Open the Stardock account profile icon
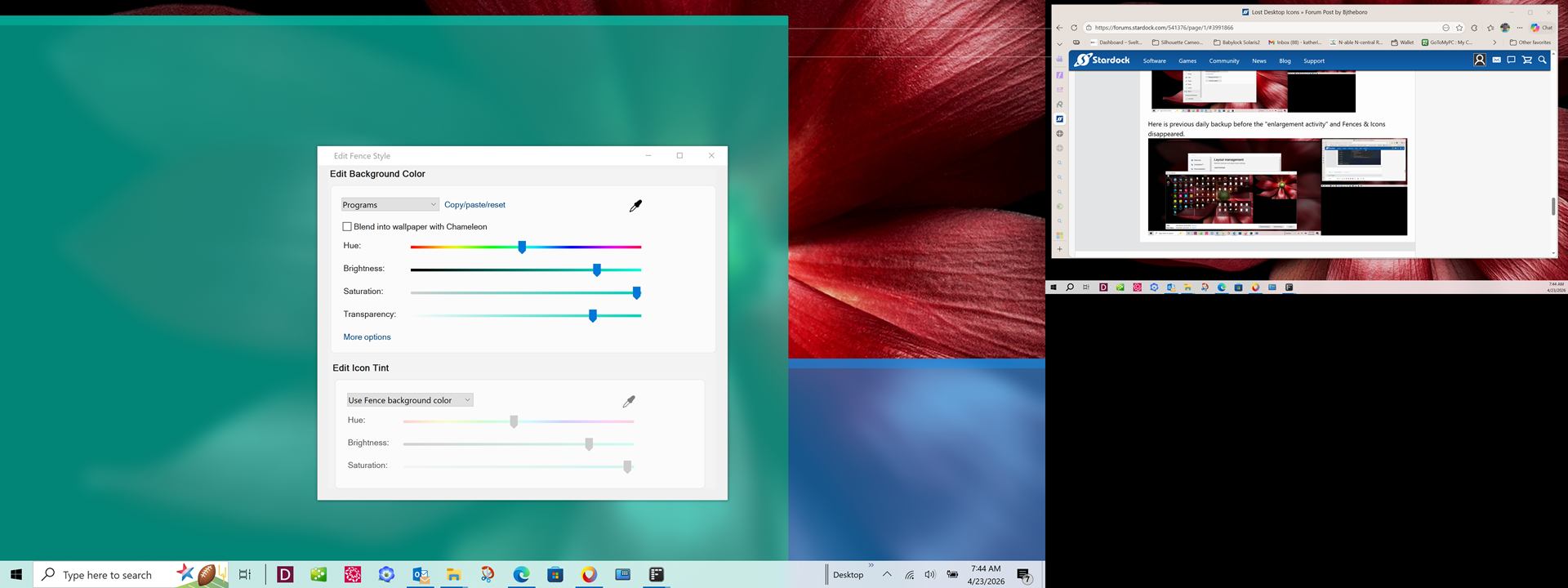The height and width of the screenshot is (588, 1568). point(1479,60)
